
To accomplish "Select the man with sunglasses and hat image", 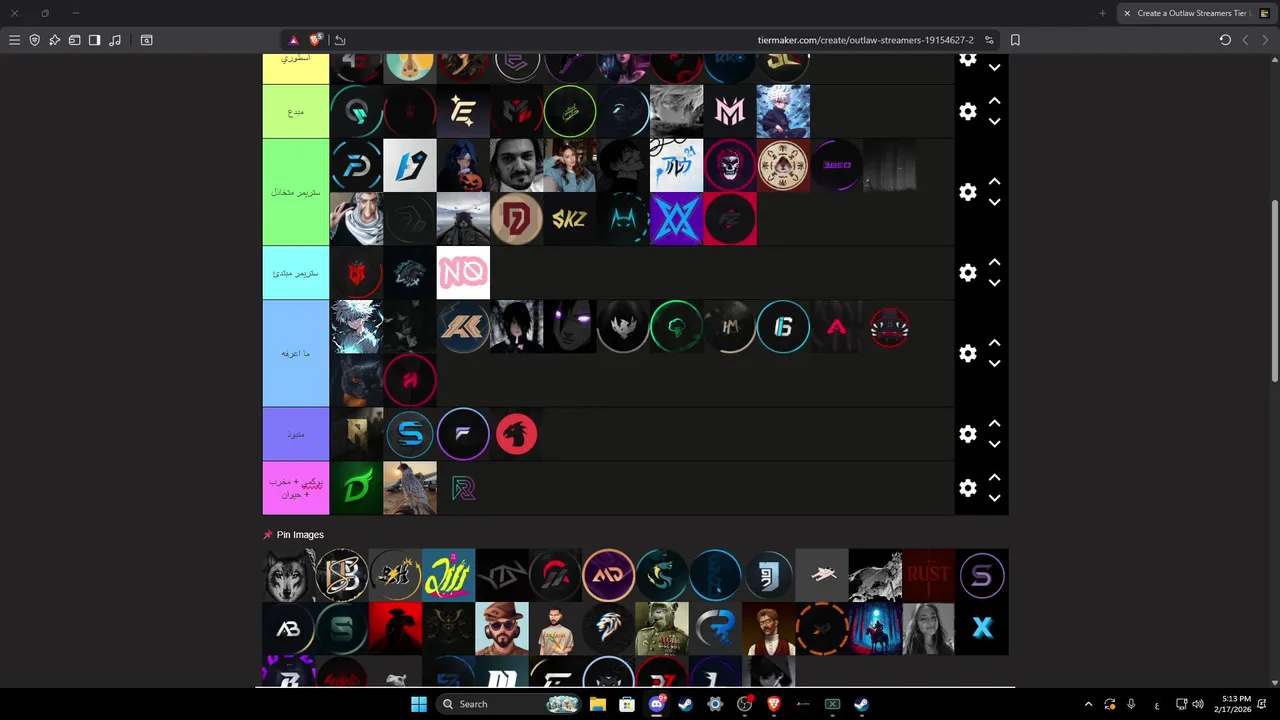I will [502, 628].
